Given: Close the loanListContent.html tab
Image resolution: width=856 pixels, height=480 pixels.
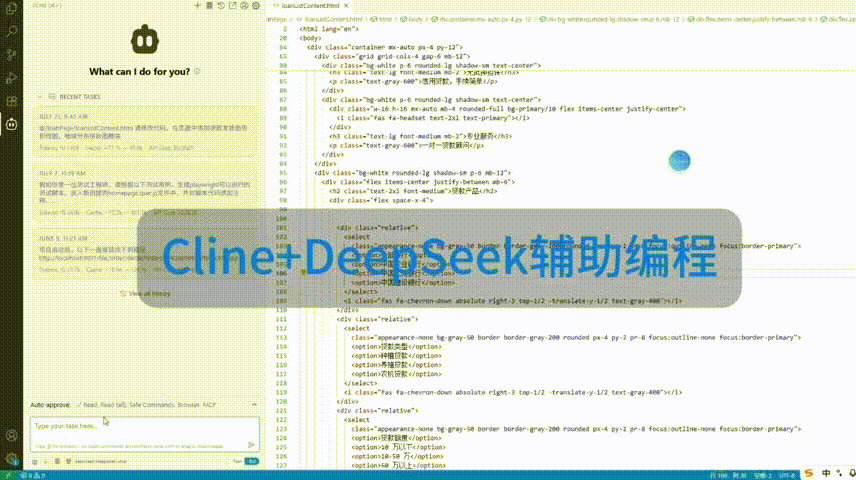Looking at the screenshot, I should (x=346, y=5).
